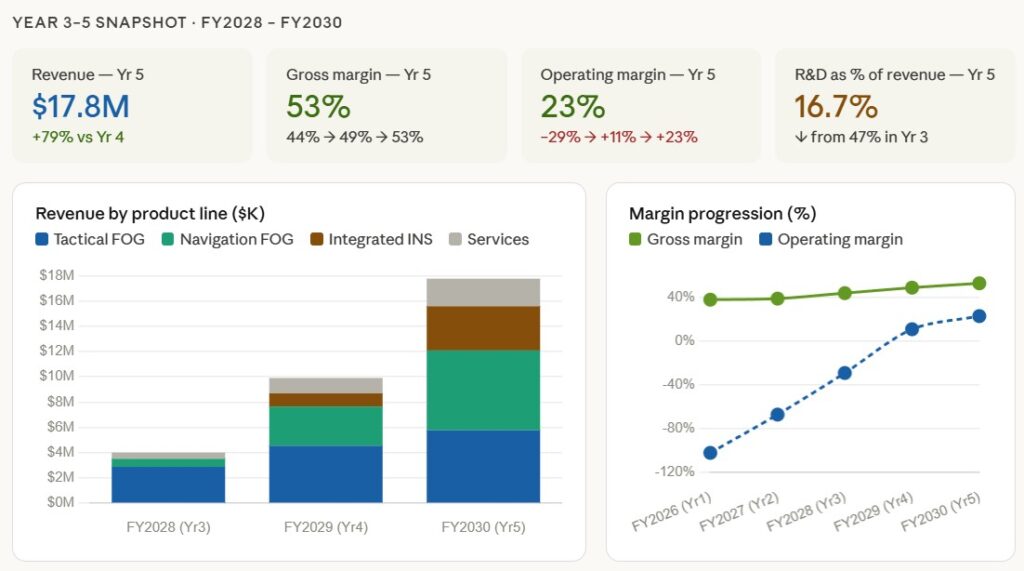
Task: Click the FY2029 (Yr4) Operating margin data point
Action: (x=912, y=329)
